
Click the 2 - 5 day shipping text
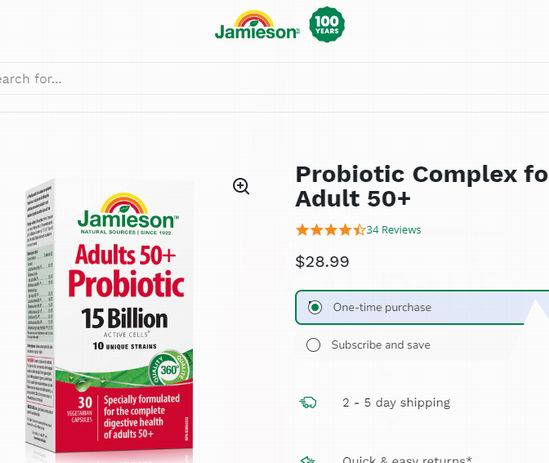tap(396, 403)
